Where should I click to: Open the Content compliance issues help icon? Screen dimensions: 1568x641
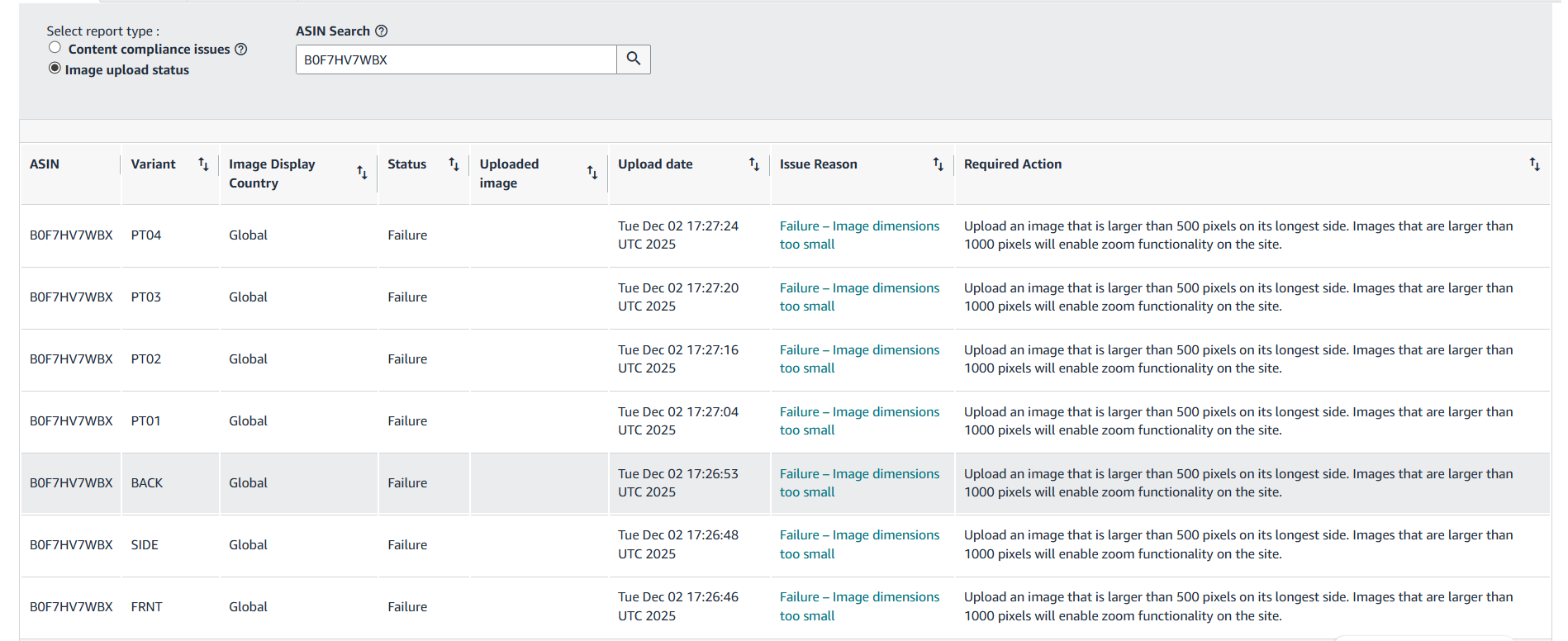pyautogui.click(x=241, y=50)
